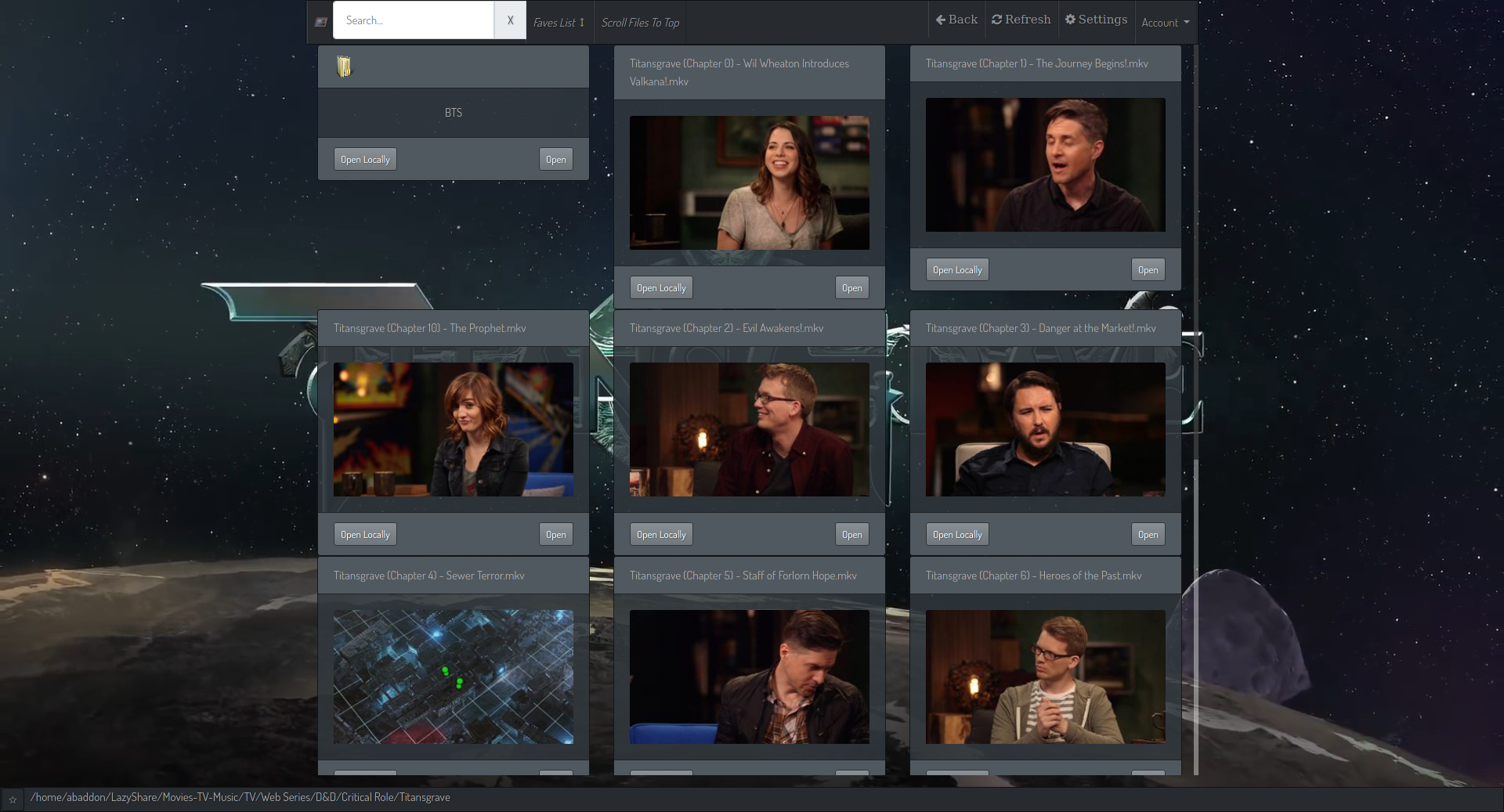Open Chapter 1 The Journey Begins thumbnail
This screenshot has width=1504, height=812.
click(x=1046, y=164)
